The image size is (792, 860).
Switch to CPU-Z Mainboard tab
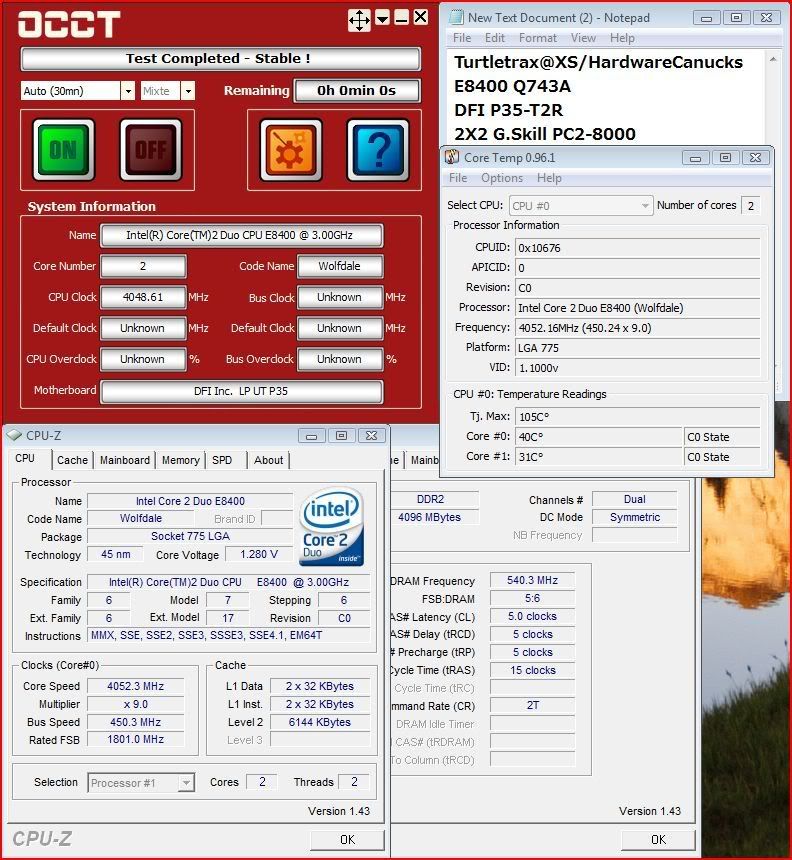pyautogui.click(x=125, y=460)
